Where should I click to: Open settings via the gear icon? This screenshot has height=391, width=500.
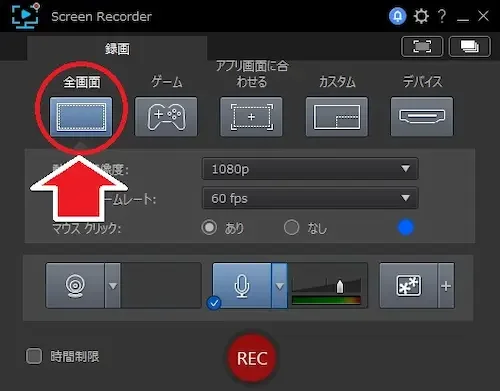point(421,16)
